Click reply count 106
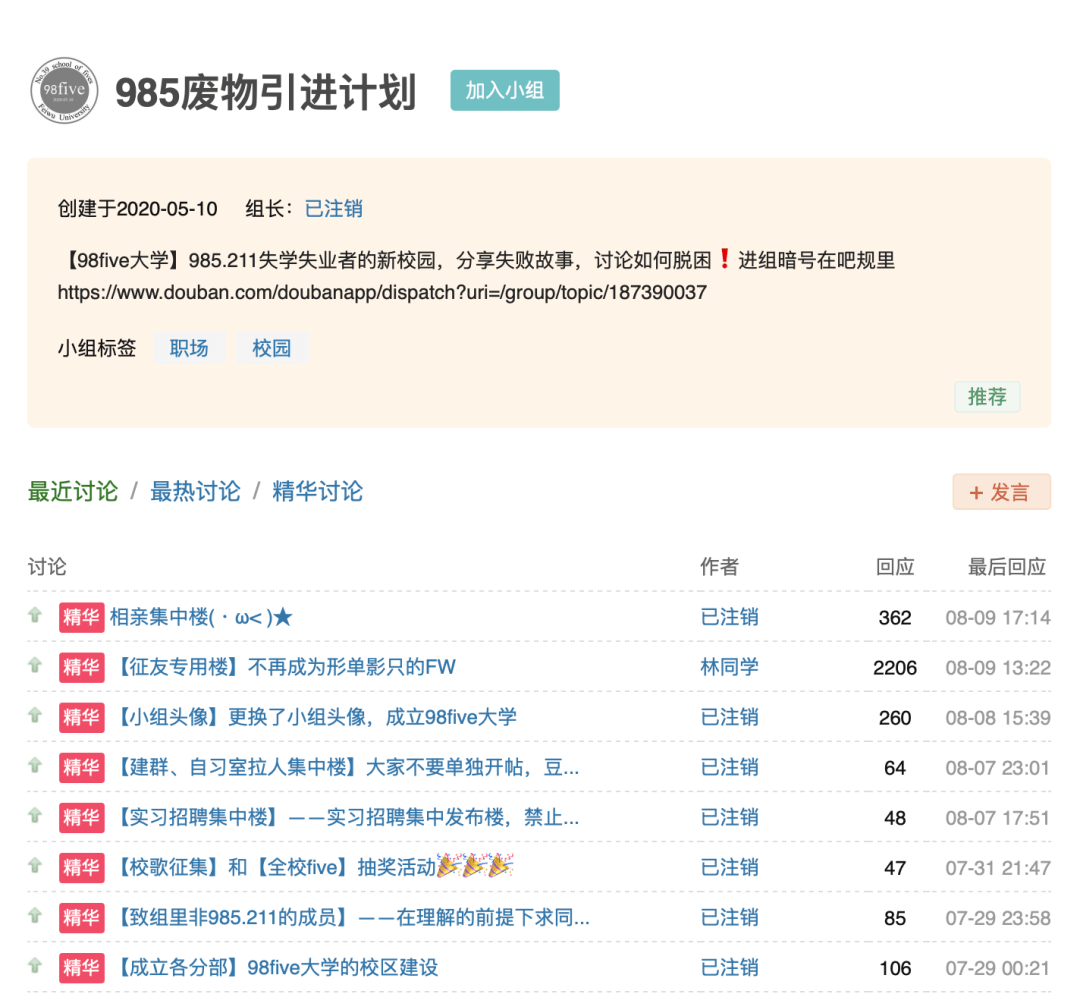Screen dimensions: 1080x994 895,969
